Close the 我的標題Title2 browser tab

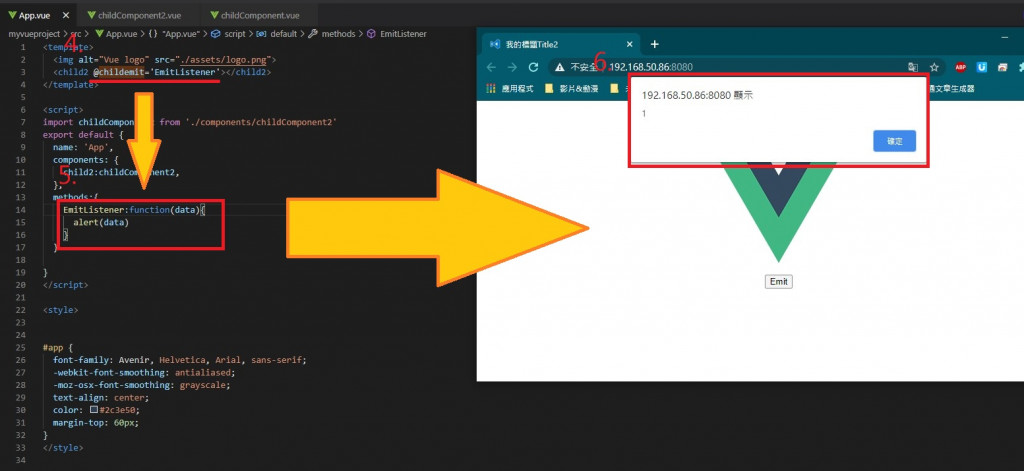[x=630, y=44]
